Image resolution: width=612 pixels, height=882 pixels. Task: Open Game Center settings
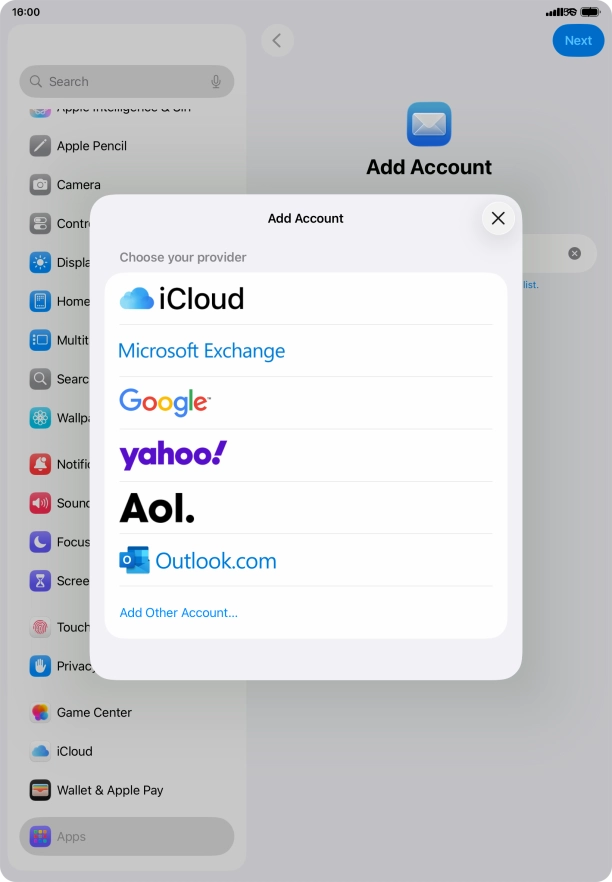click(x=94, y=713)
